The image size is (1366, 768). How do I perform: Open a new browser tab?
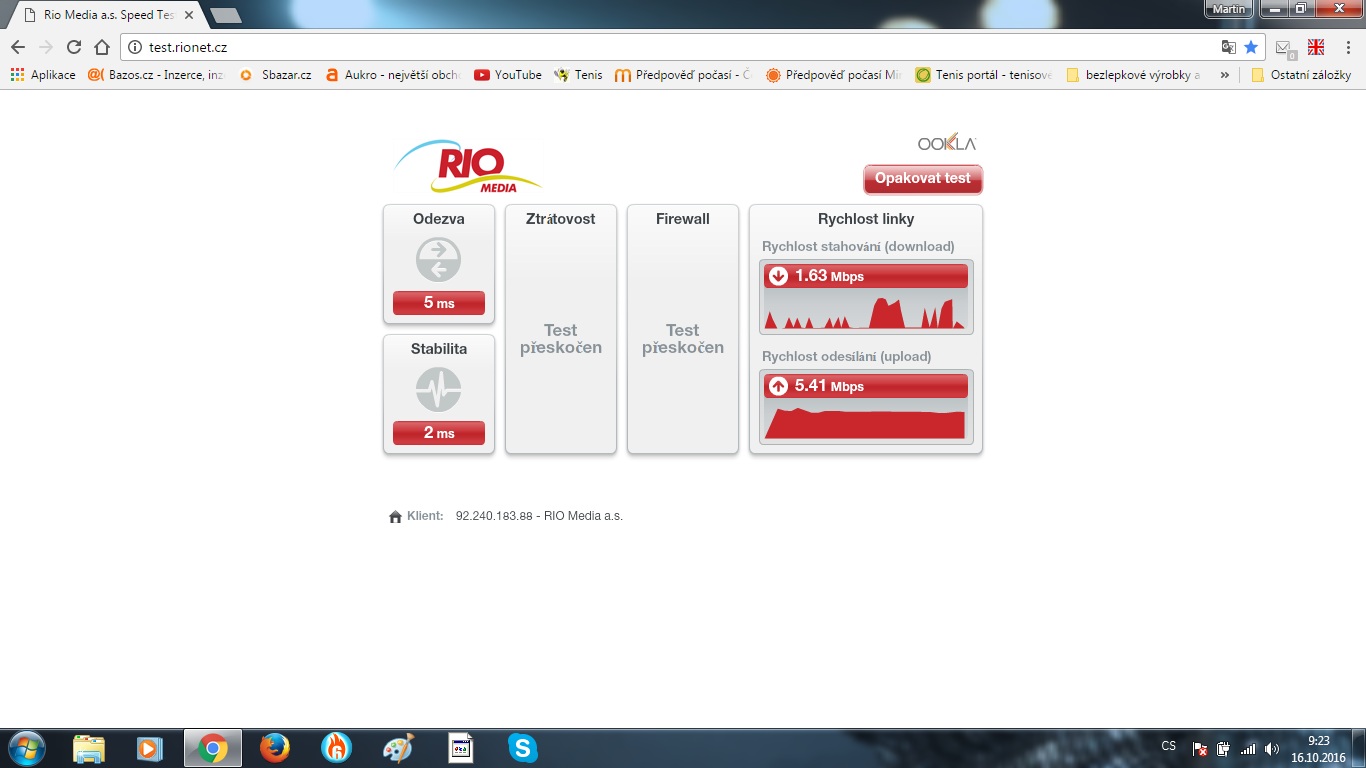tap(226, 15)
